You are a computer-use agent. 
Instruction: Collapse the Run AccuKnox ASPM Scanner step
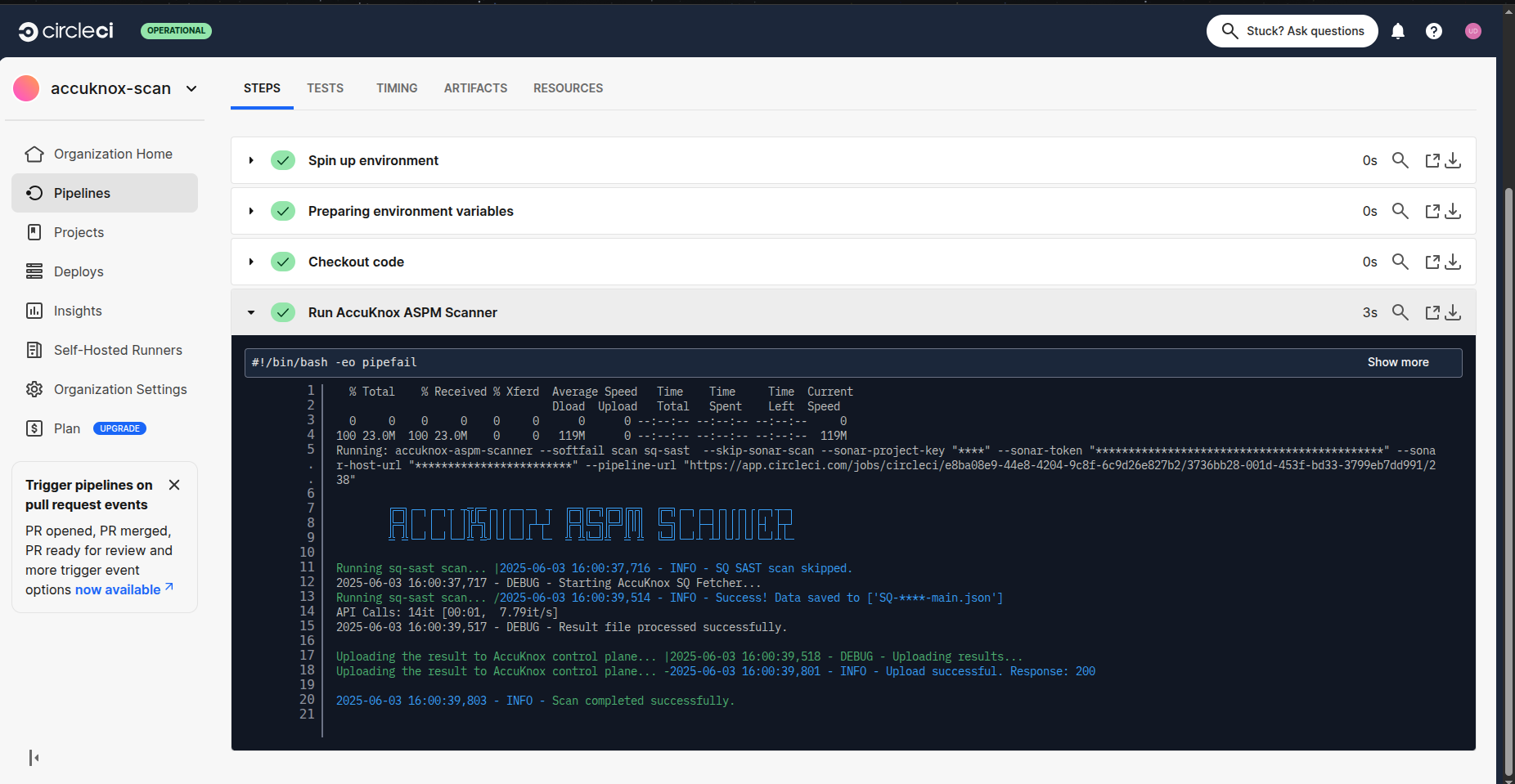[251, 312]
